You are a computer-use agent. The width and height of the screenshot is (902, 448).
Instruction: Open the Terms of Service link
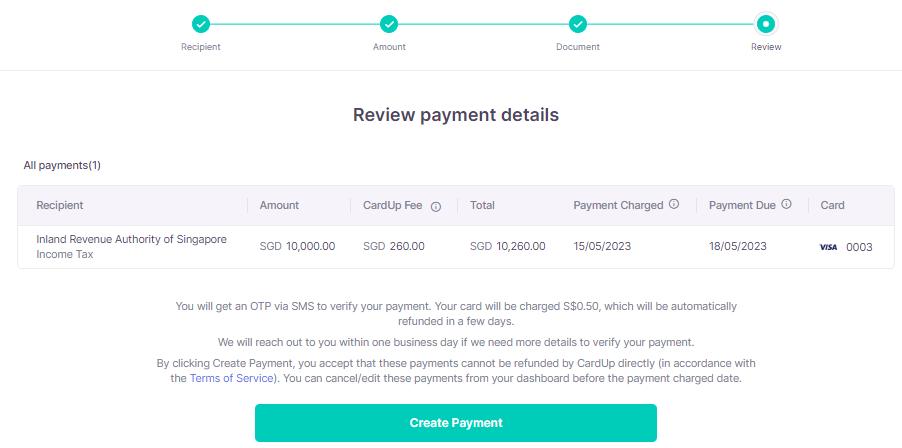[x=228, y=378]
